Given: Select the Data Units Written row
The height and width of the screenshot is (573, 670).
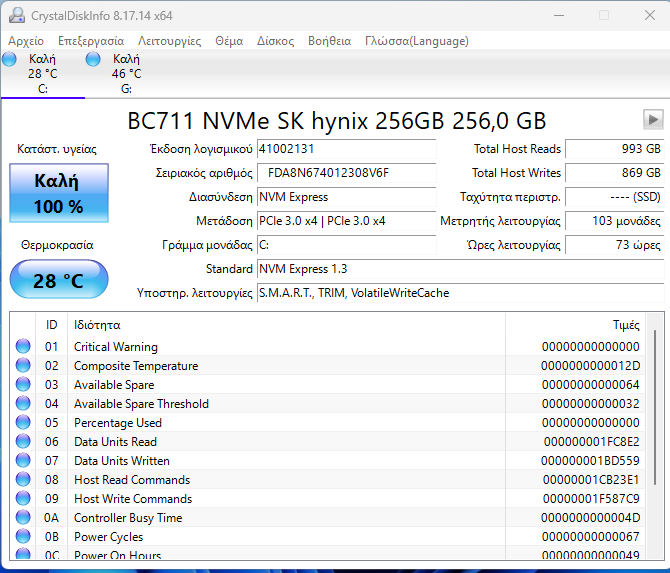Looking at the screenshot, I should click(x=328, y=461).
